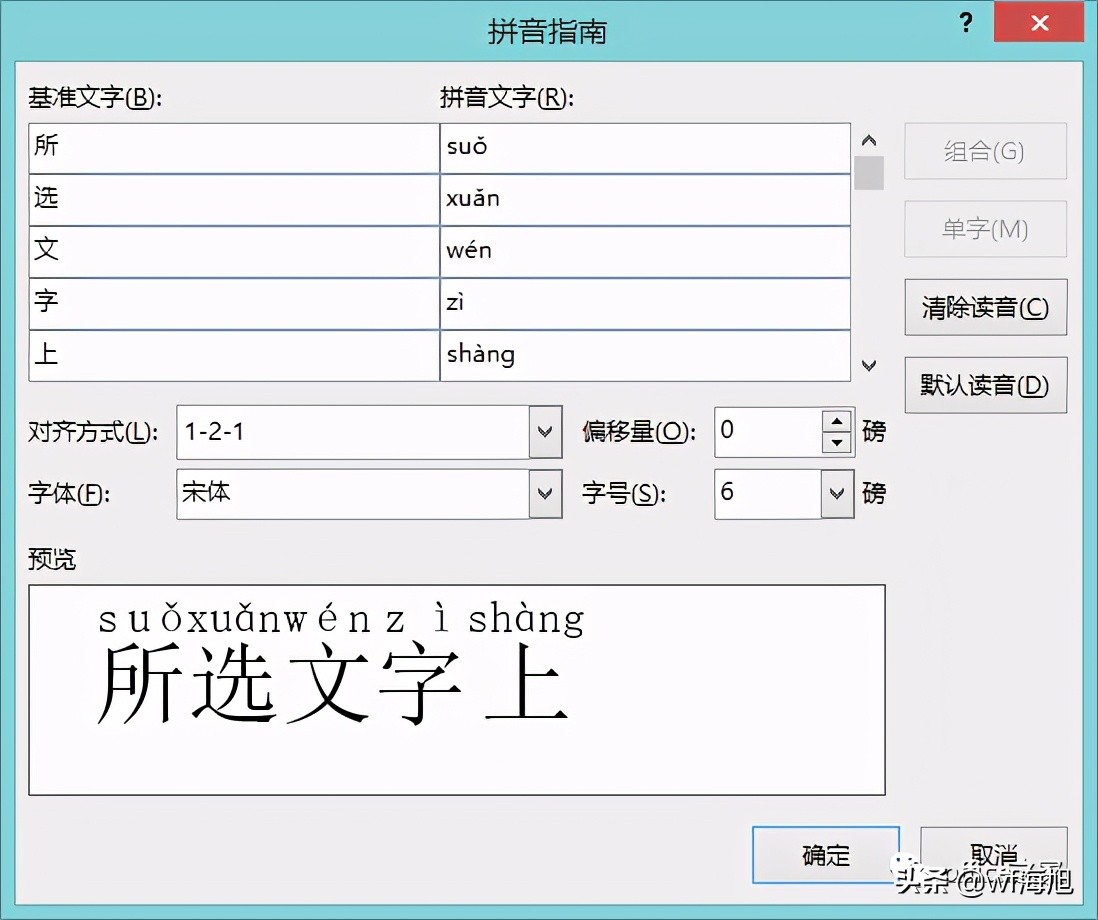1098x920 pixels.
Task: Cancel the dialog with 取消 button
Action: [994, 857]
